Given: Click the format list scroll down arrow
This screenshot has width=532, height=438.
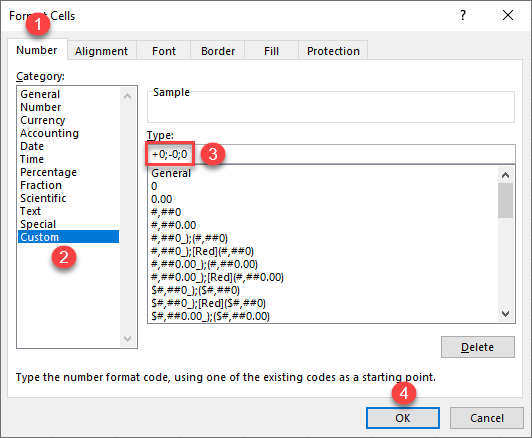Looking at the screenshot, I should [x=506, y=314].
